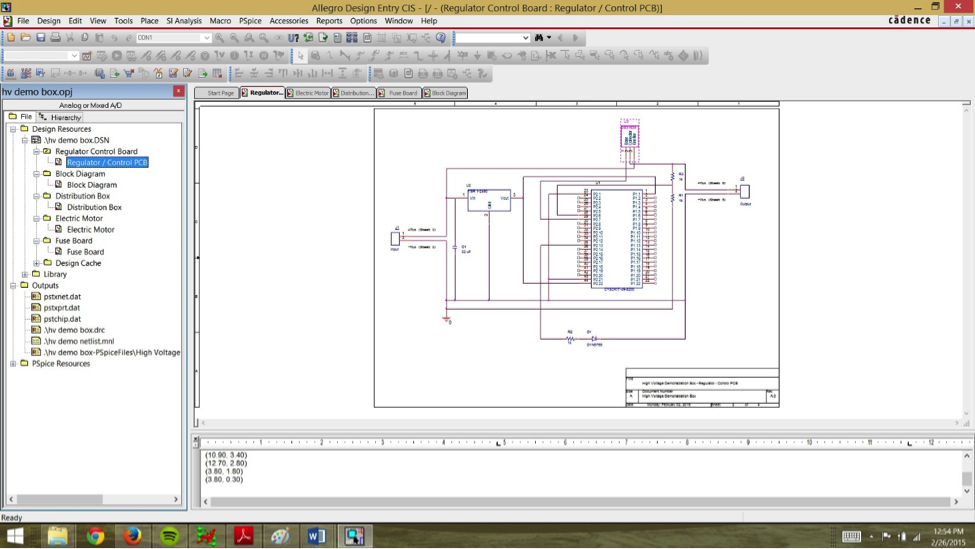Select the hv demo netlist.mnl file
Viewport: 975px width, 549px height.
pyautogui.click(x=79, y=341)
